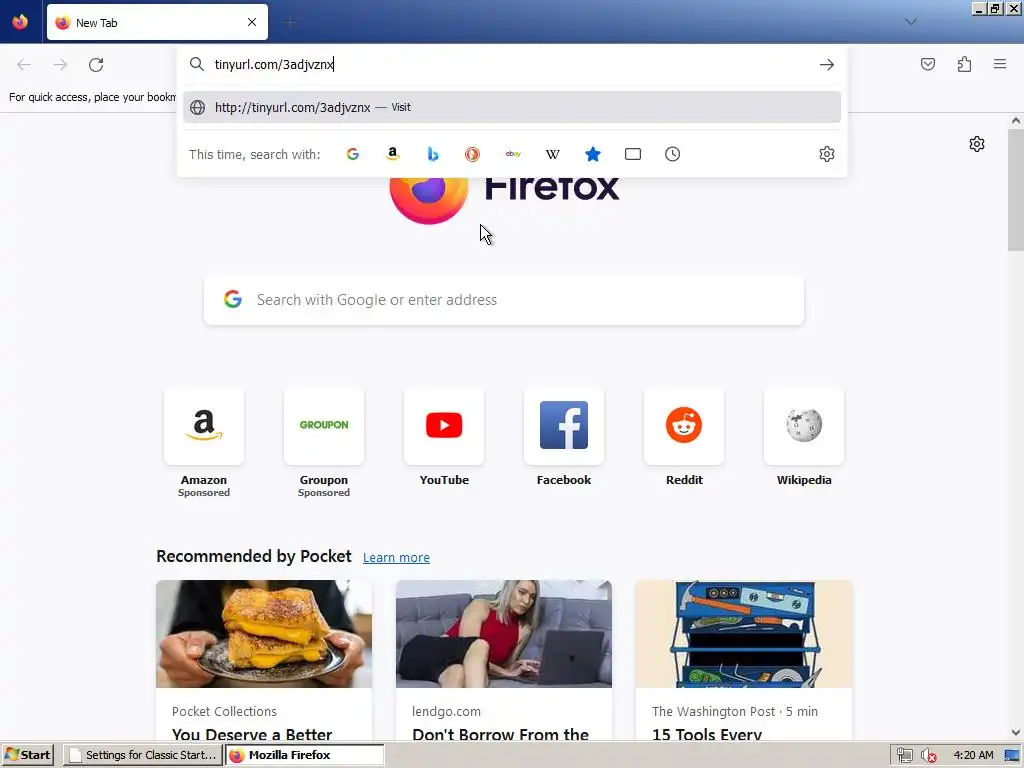The height and width of the screenshot is (768, 1024).
Task: Search this time with Wikipedia
Action: click(x=552, y=154)
